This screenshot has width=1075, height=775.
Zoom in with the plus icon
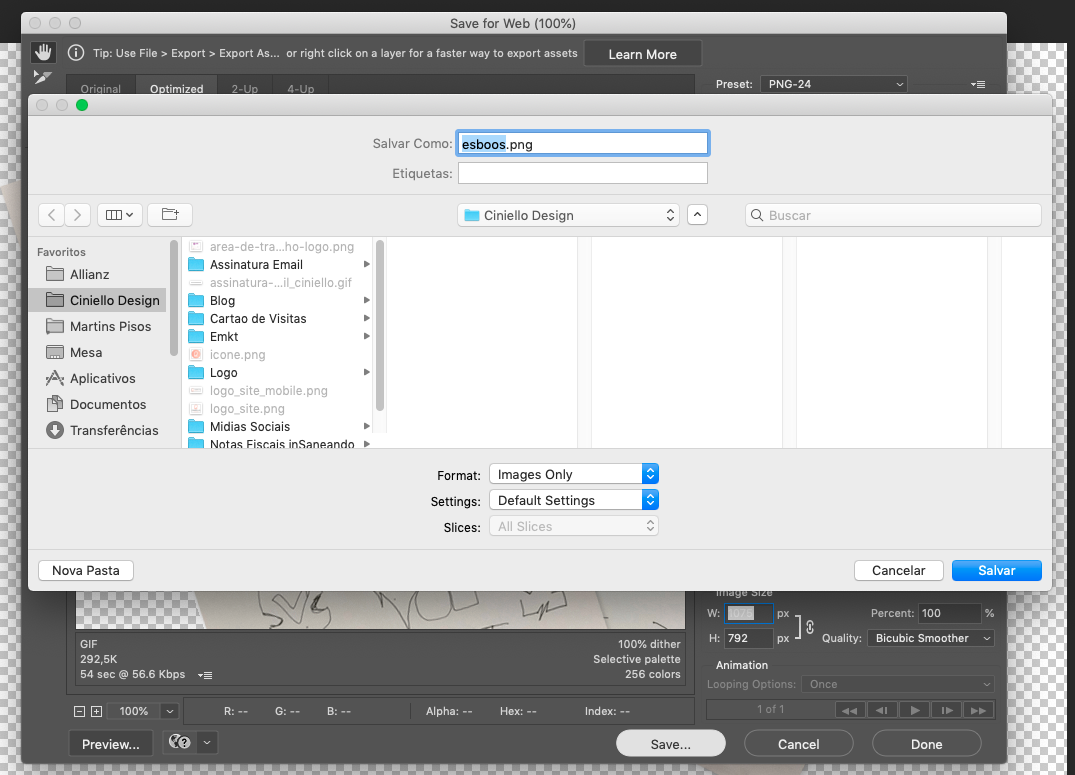94,711
